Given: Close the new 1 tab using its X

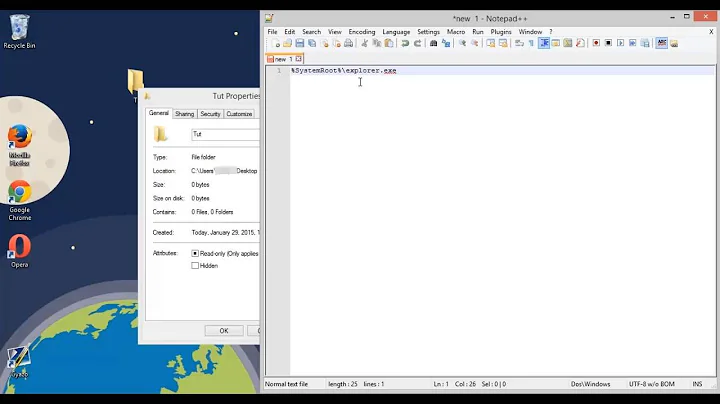Looking at the screenshot, I should (298, 59).
